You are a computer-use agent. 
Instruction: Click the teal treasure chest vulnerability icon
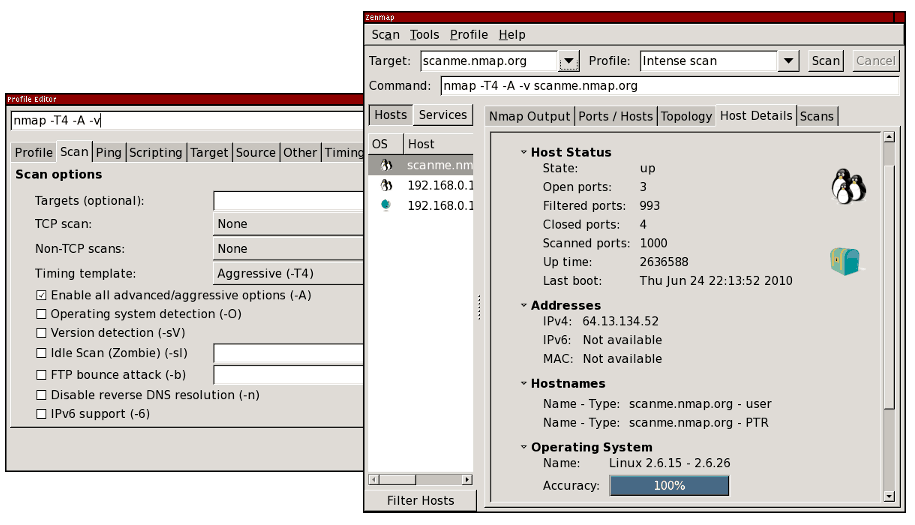click(846, 261)
